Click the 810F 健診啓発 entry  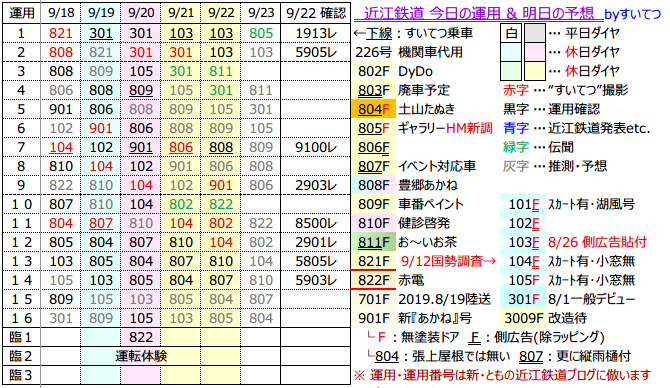pyautogui.click(x=404, y=223)
